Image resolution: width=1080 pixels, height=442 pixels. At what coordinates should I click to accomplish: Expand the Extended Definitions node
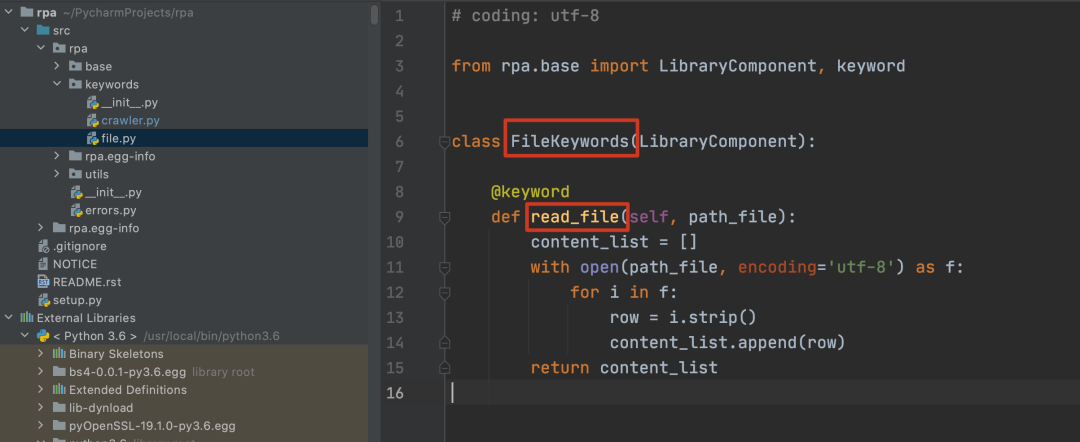(41, 390)
